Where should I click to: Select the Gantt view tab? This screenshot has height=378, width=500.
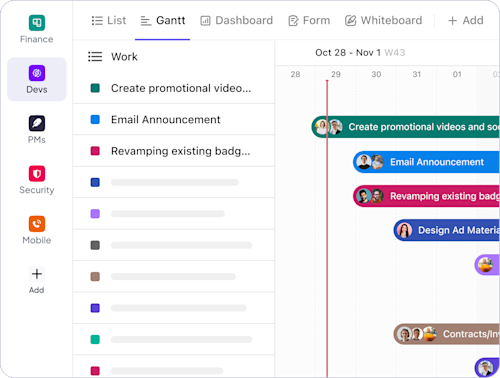163,21
